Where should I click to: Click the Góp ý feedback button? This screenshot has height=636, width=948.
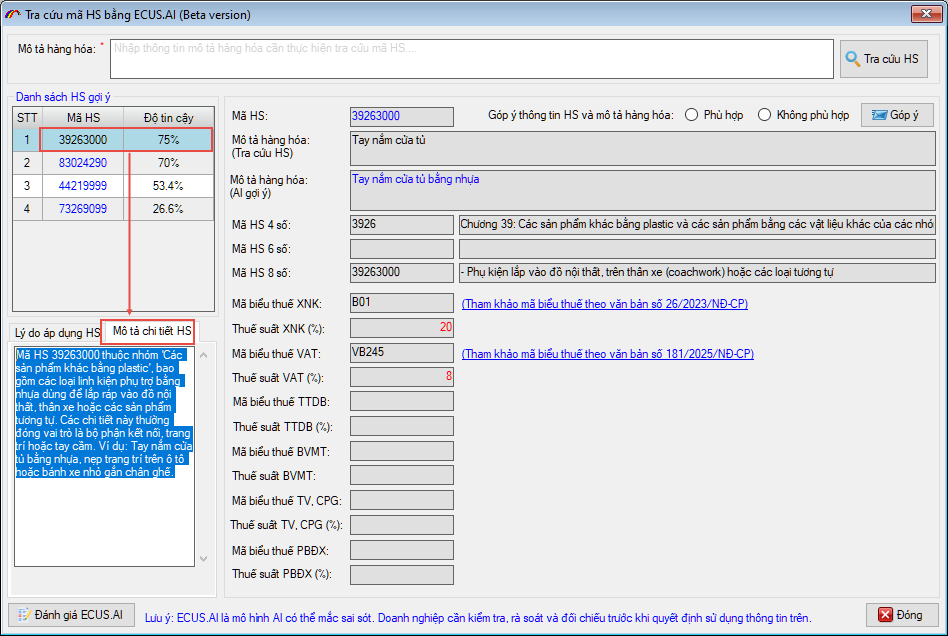click(x=896, y=115)
